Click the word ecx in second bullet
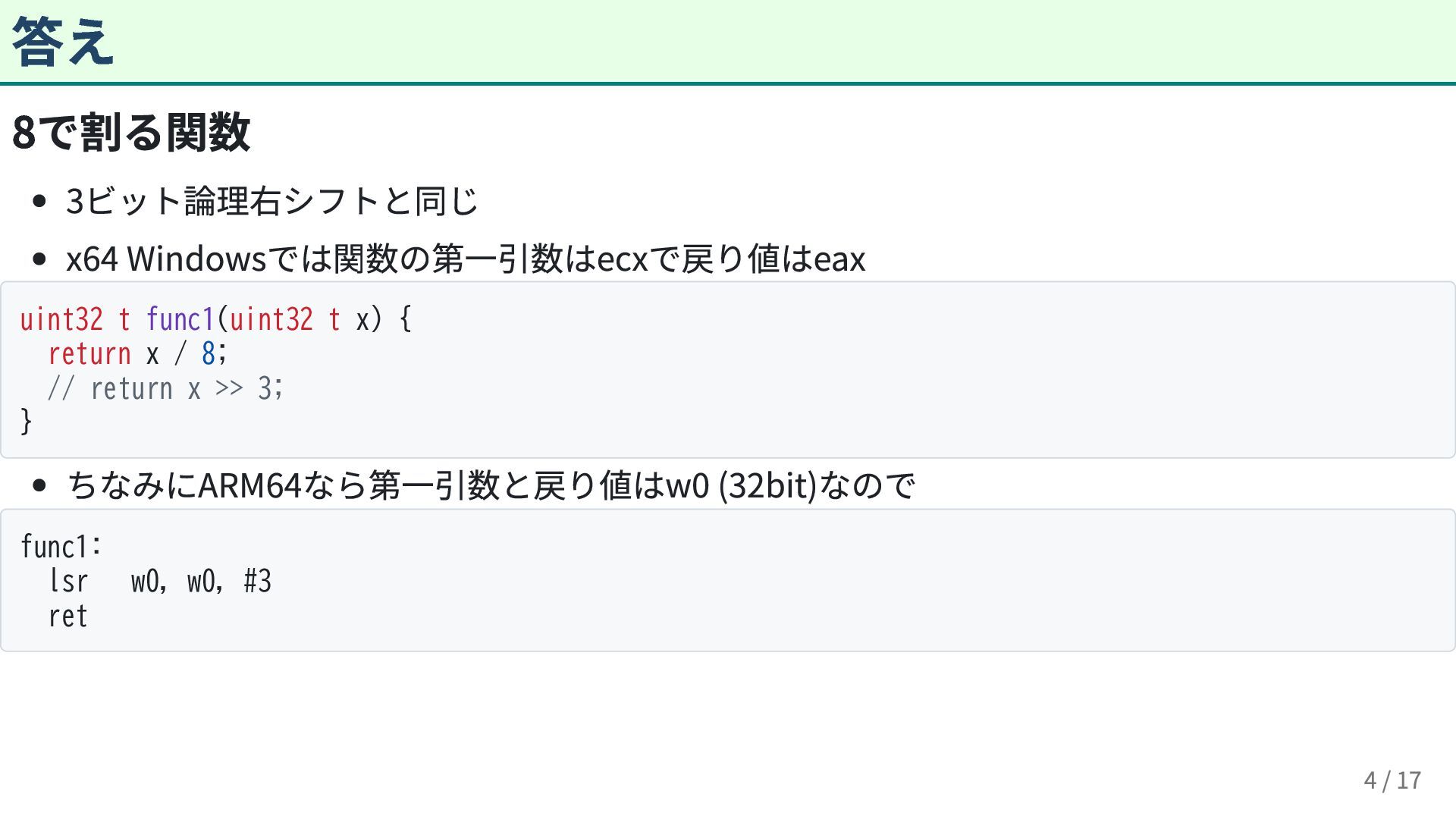Viewport: 1456px width, 819px height. click(623, 259)
